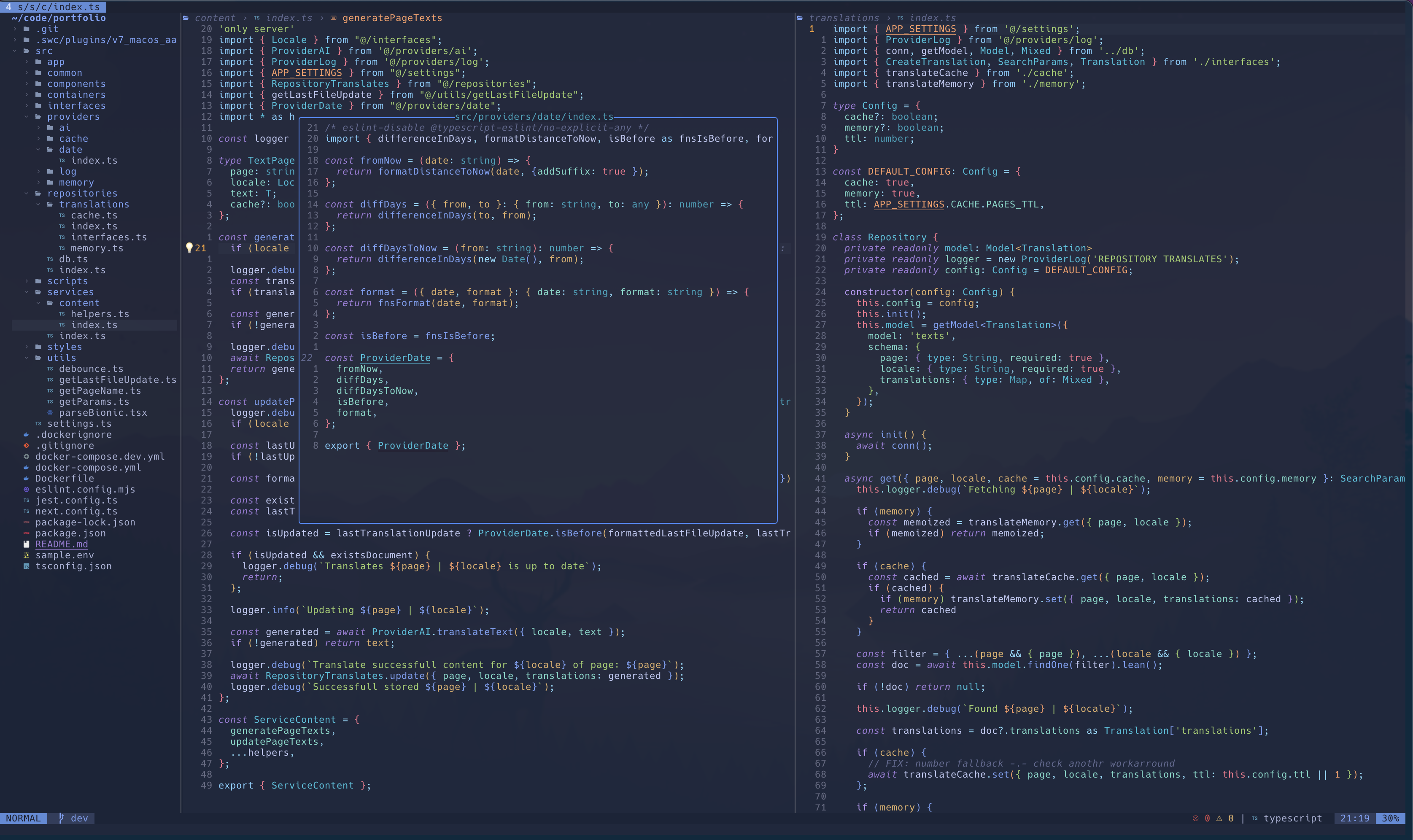Click the NORMAL mode indicator
The width and height of the screenshot is (1413, 840).
point(23,818)
